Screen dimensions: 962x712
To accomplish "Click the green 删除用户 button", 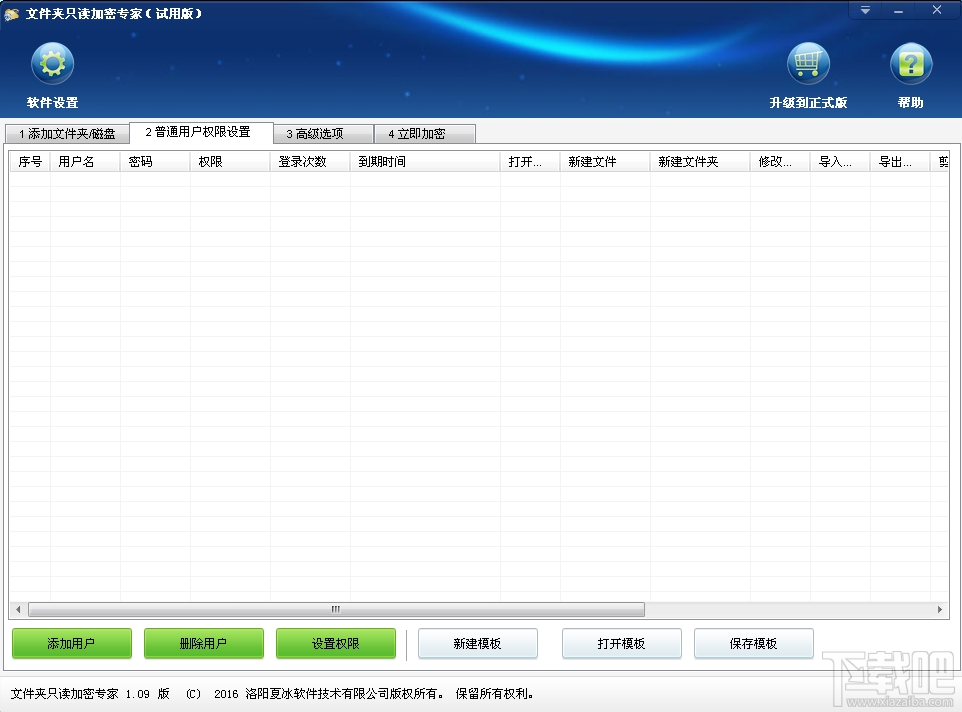I will [x=204, y=643].
